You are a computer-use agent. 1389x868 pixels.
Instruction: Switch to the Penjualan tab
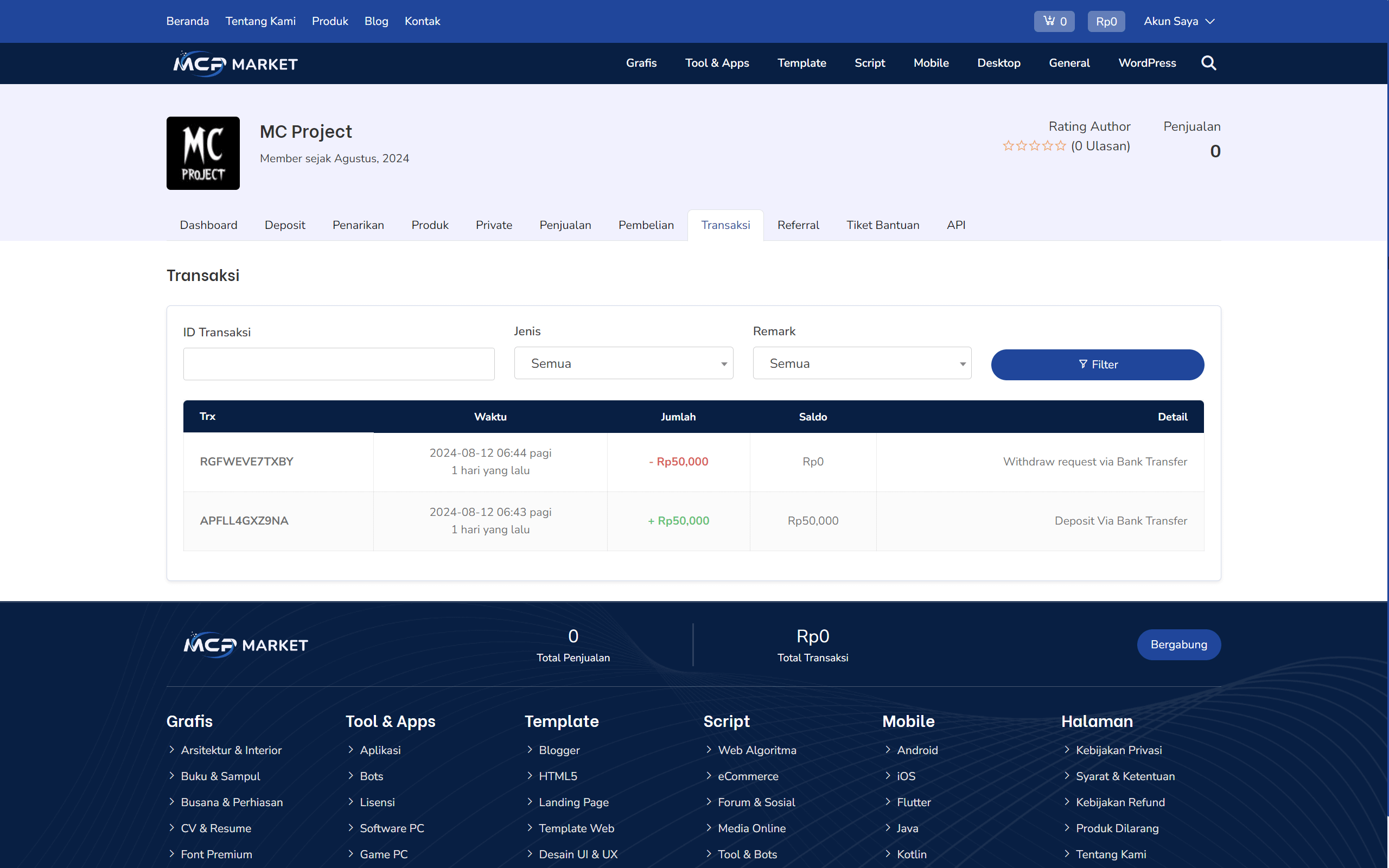(565, 225)
